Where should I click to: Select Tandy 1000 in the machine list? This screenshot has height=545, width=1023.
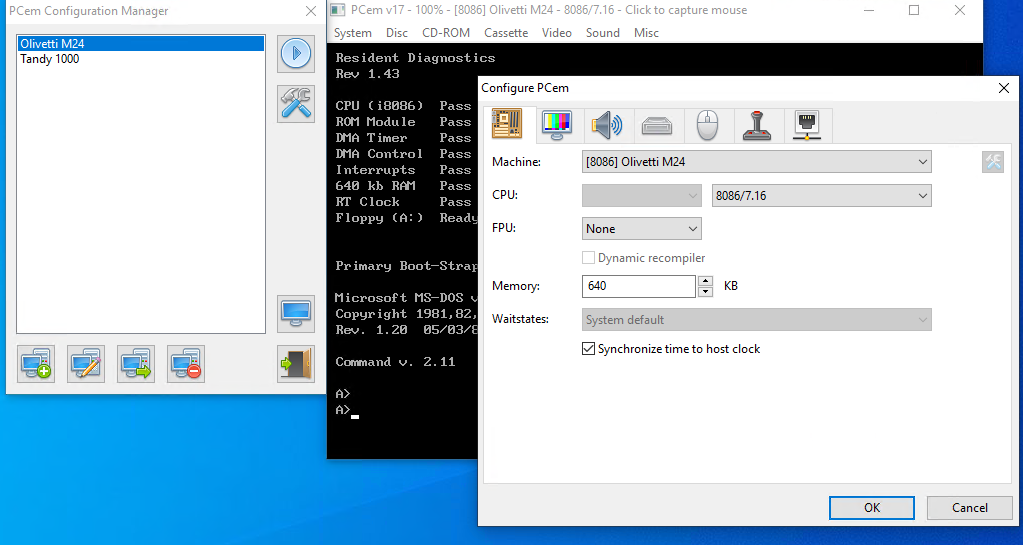50,59
